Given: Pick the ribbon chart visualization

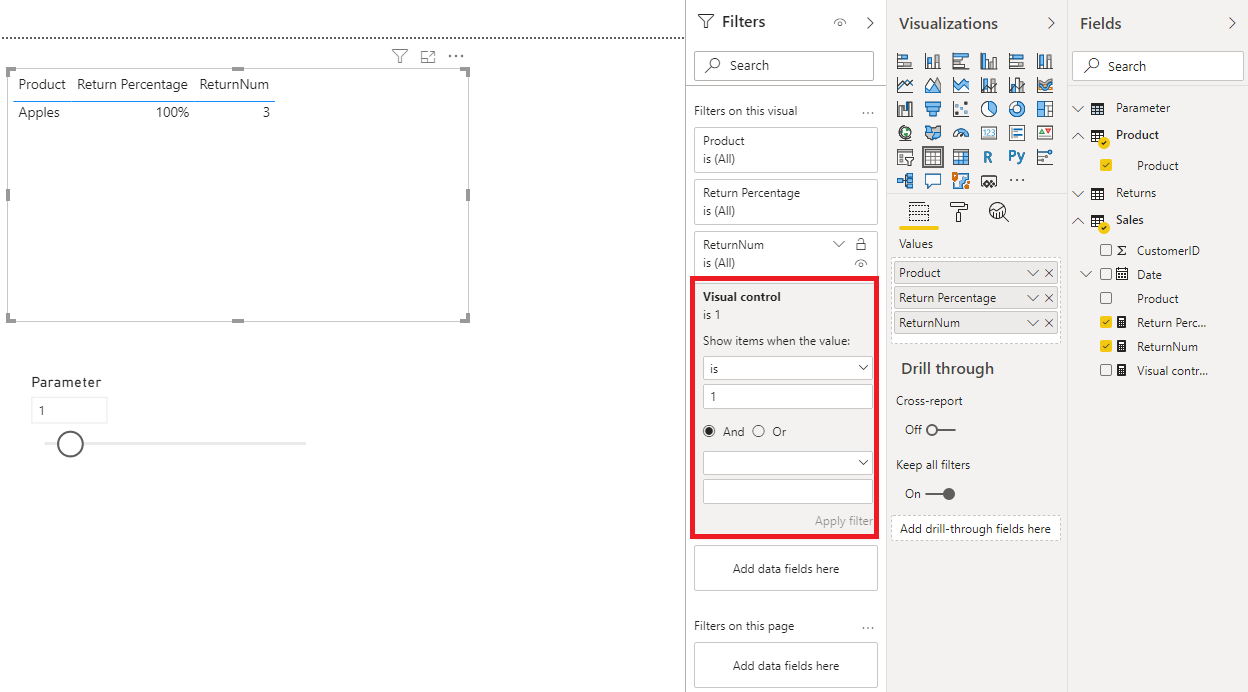Looking at the screenshot, I should (1045, 85).
